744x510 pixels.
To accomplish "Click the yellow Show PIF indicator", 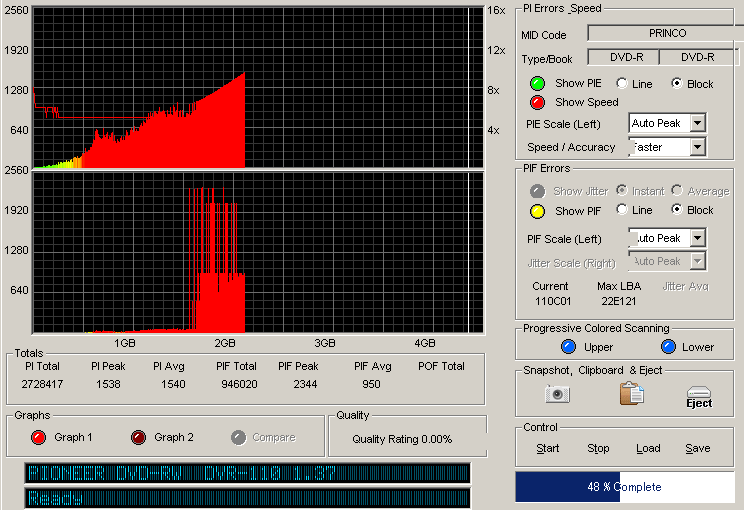I will point(537,211).
